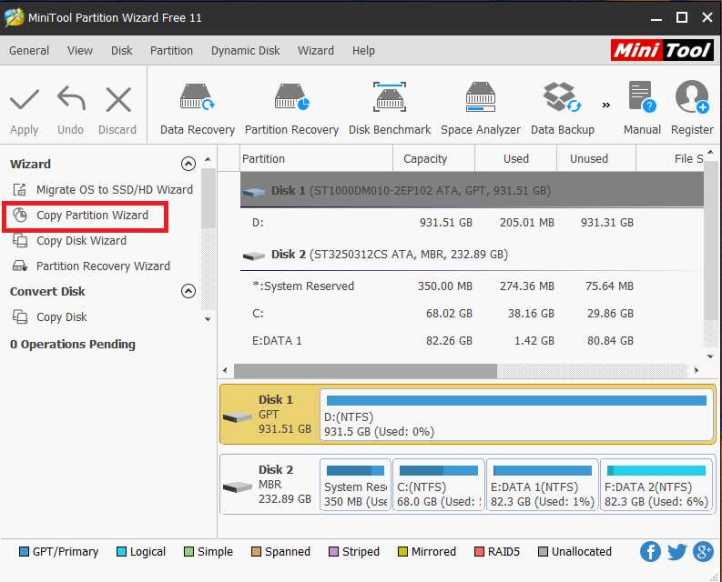This screenshot has width=722, height=582.
Task: Click the Logical legend swatch
Action: (x=122, y=552)
